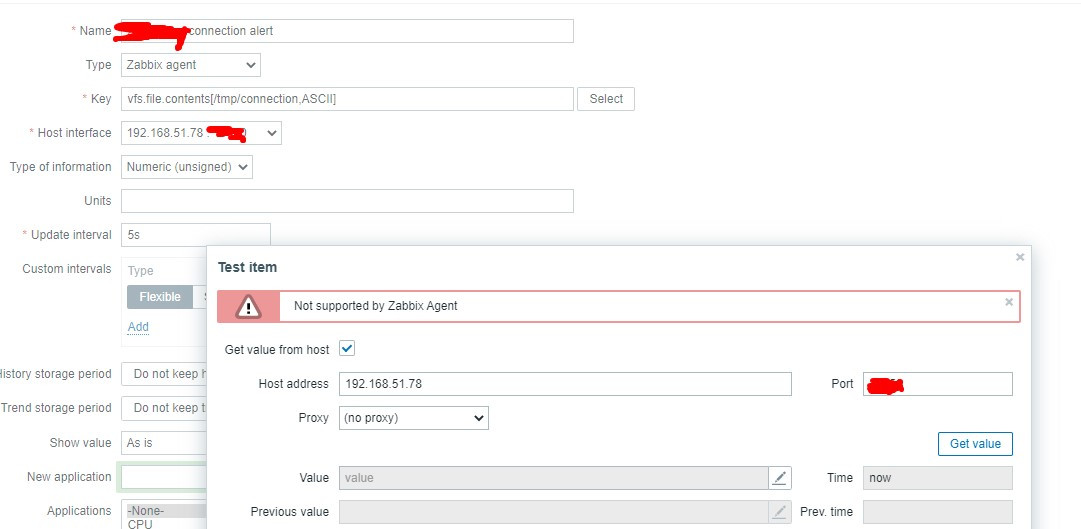Viewport: 1081px width, 529px height.
Task: Expand the Host interface dropdown
Action: click(201, 133)
